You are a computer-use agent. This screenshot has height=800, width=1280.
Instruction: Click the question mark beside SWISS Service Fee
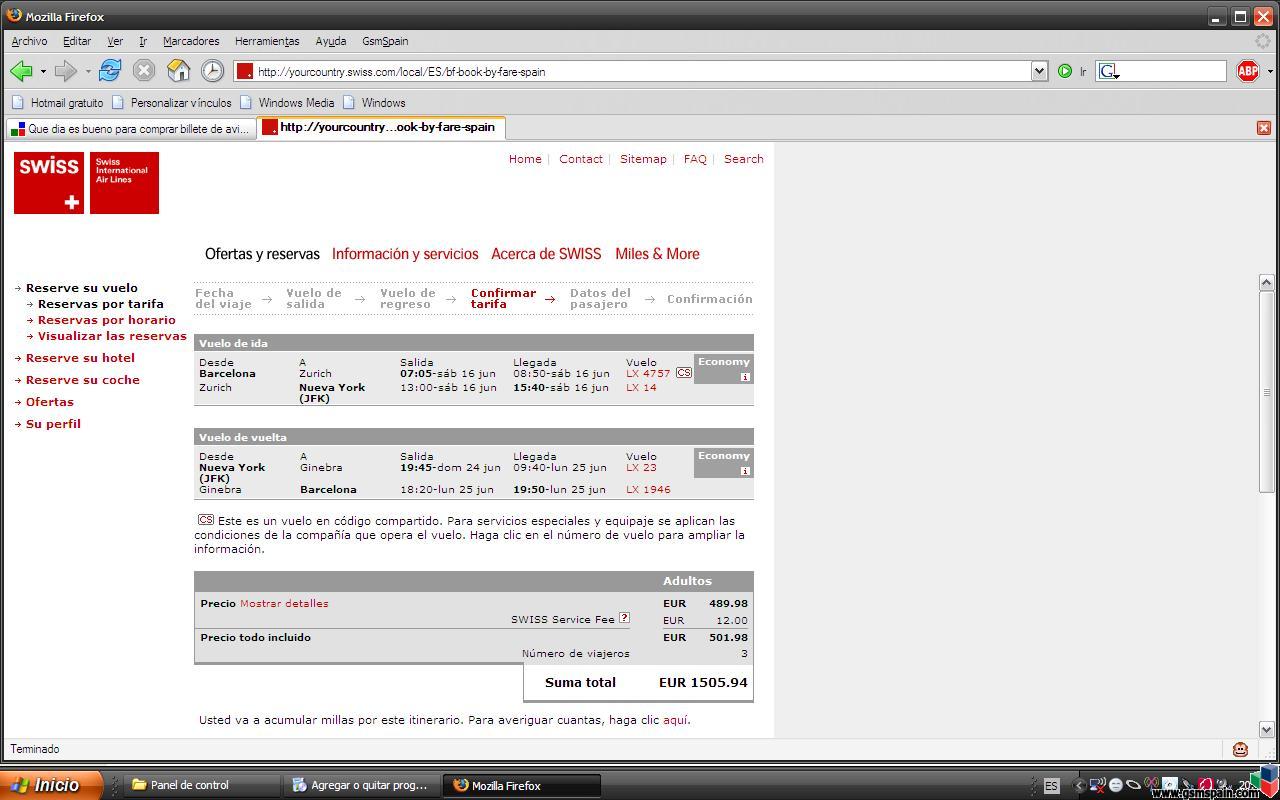tap(624, 618)
